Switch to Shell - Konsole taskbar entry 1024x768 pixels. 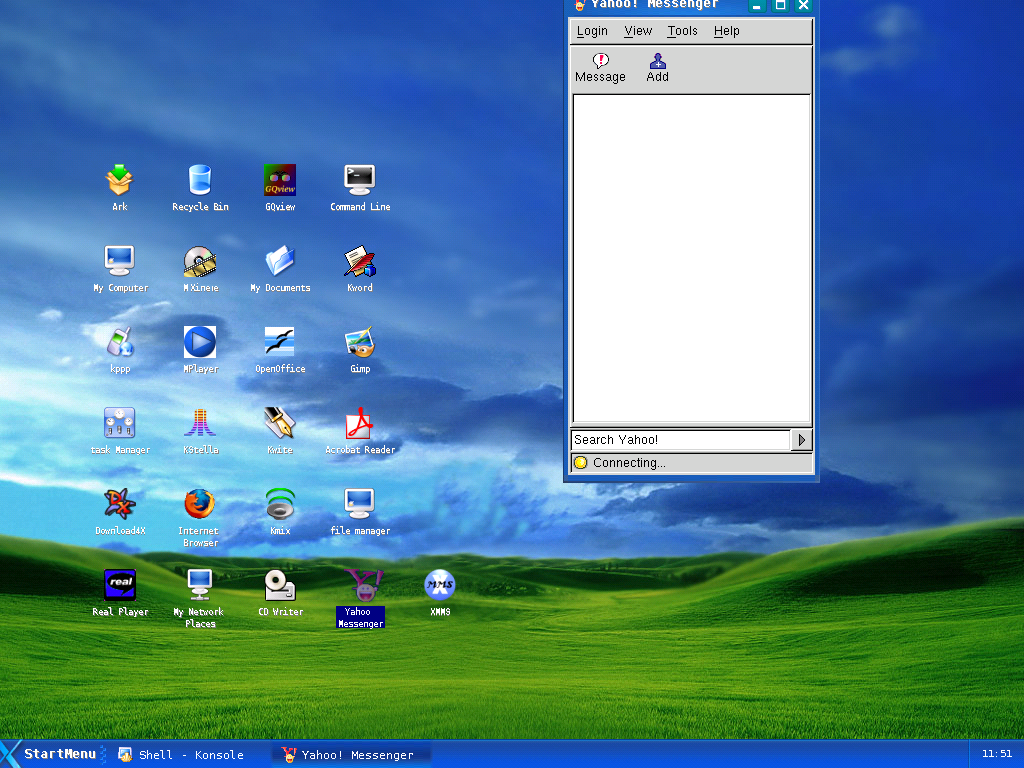tap(181, 755)
